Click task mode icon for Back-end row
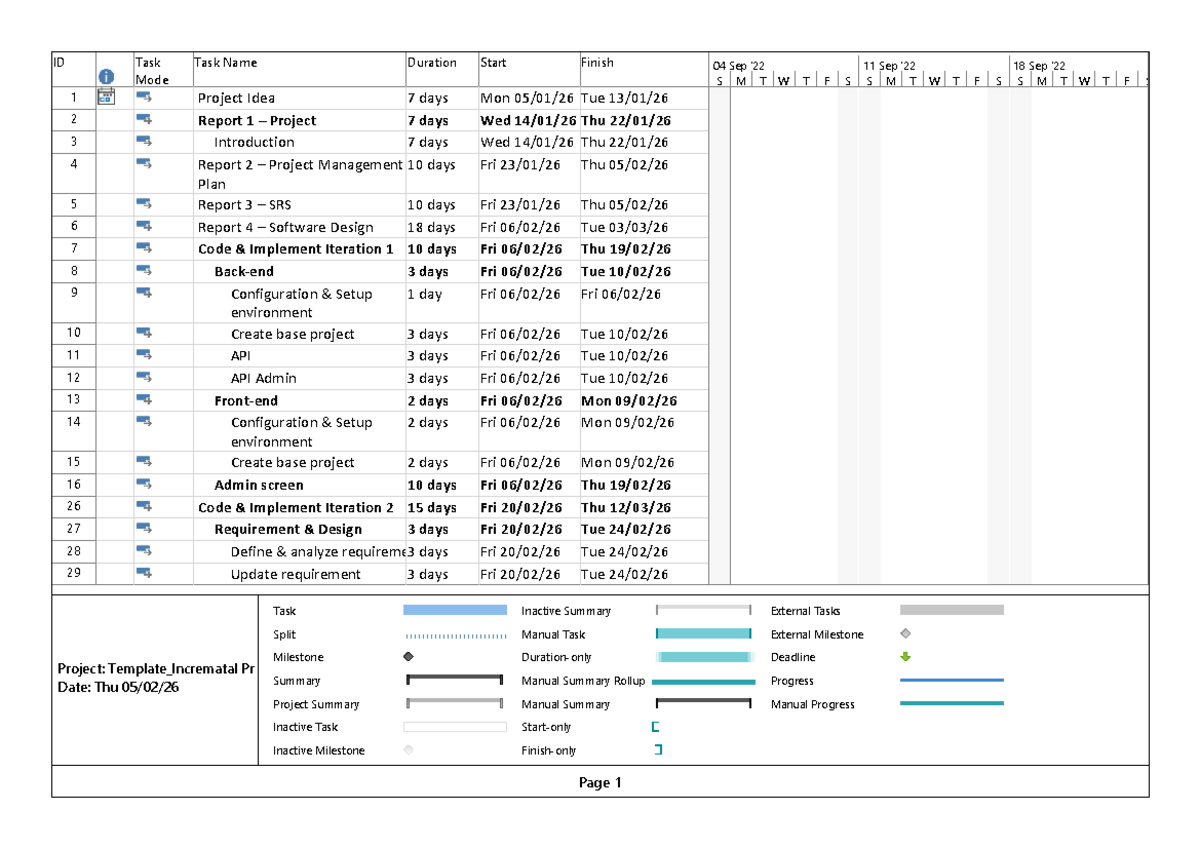 click(143, 270)
